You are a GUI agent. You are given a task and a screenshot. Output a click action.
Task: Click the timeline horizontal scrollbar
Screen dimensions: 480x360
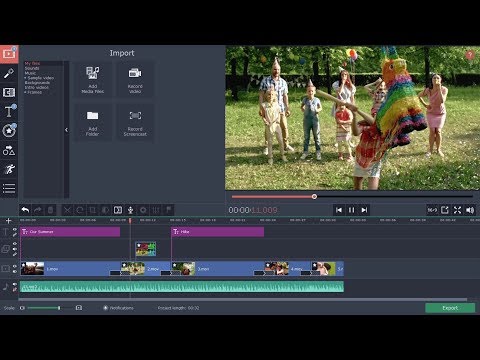tap(243, 300)
